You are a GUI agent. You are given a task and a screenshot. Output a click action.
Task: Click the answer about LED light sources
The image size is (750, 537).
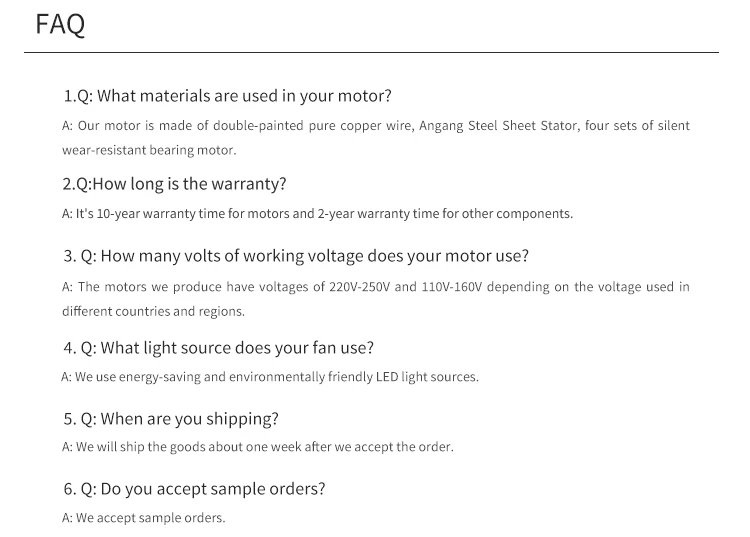(x=270, y=377)
